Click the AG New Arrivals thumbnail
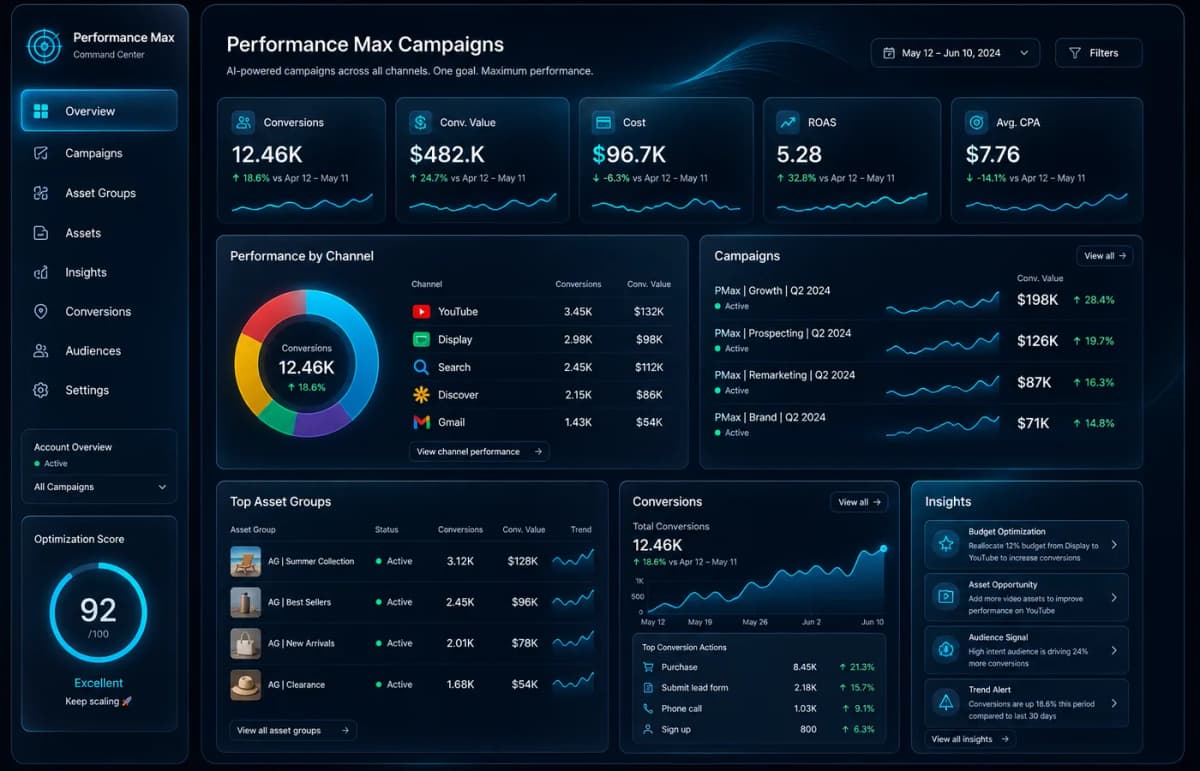Screen dimensions: 1200x771 [245, 643]
